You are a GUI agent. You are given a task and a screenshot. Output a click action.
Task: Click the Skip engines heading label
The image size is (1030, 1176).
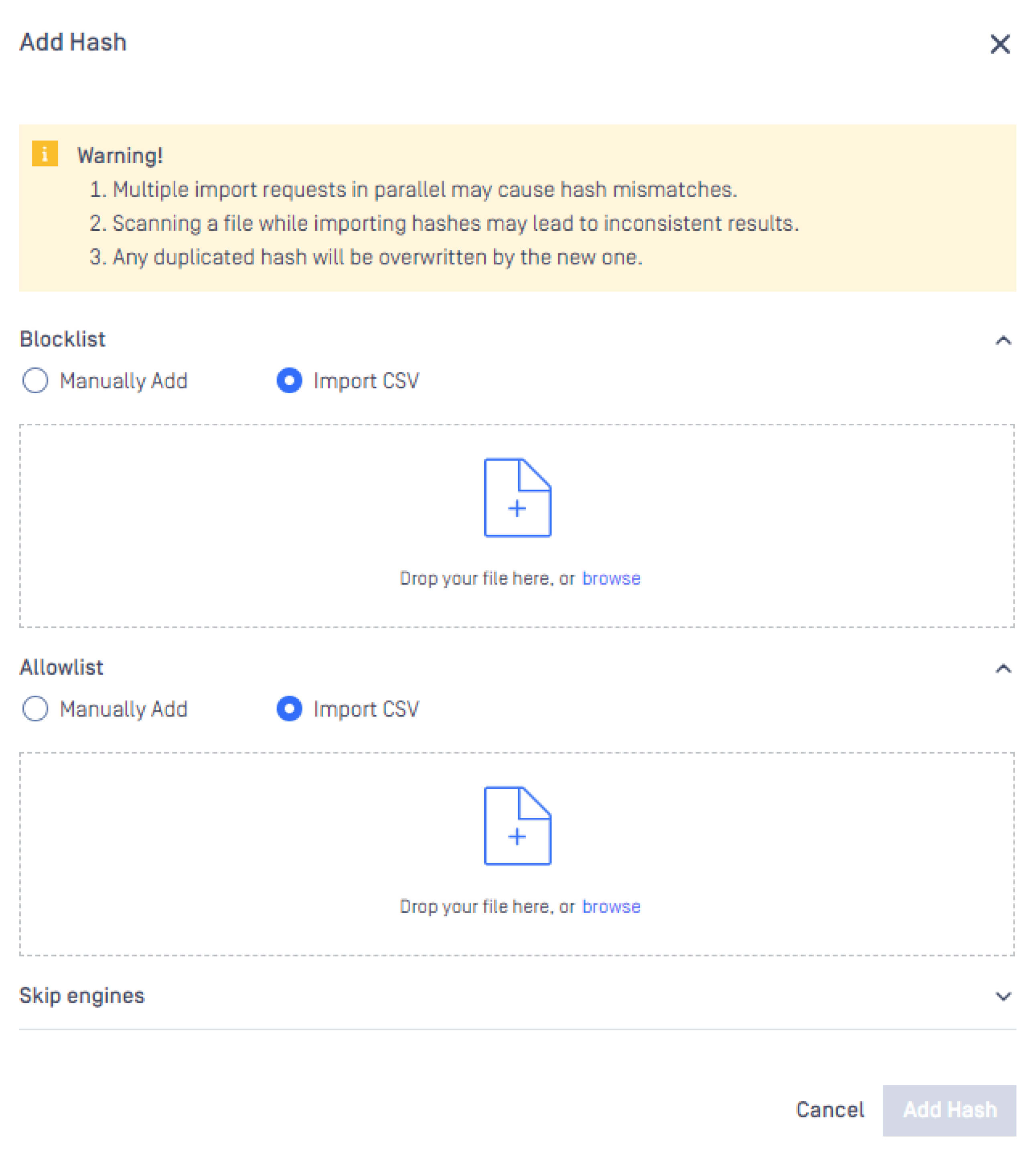tap(81, 995)
